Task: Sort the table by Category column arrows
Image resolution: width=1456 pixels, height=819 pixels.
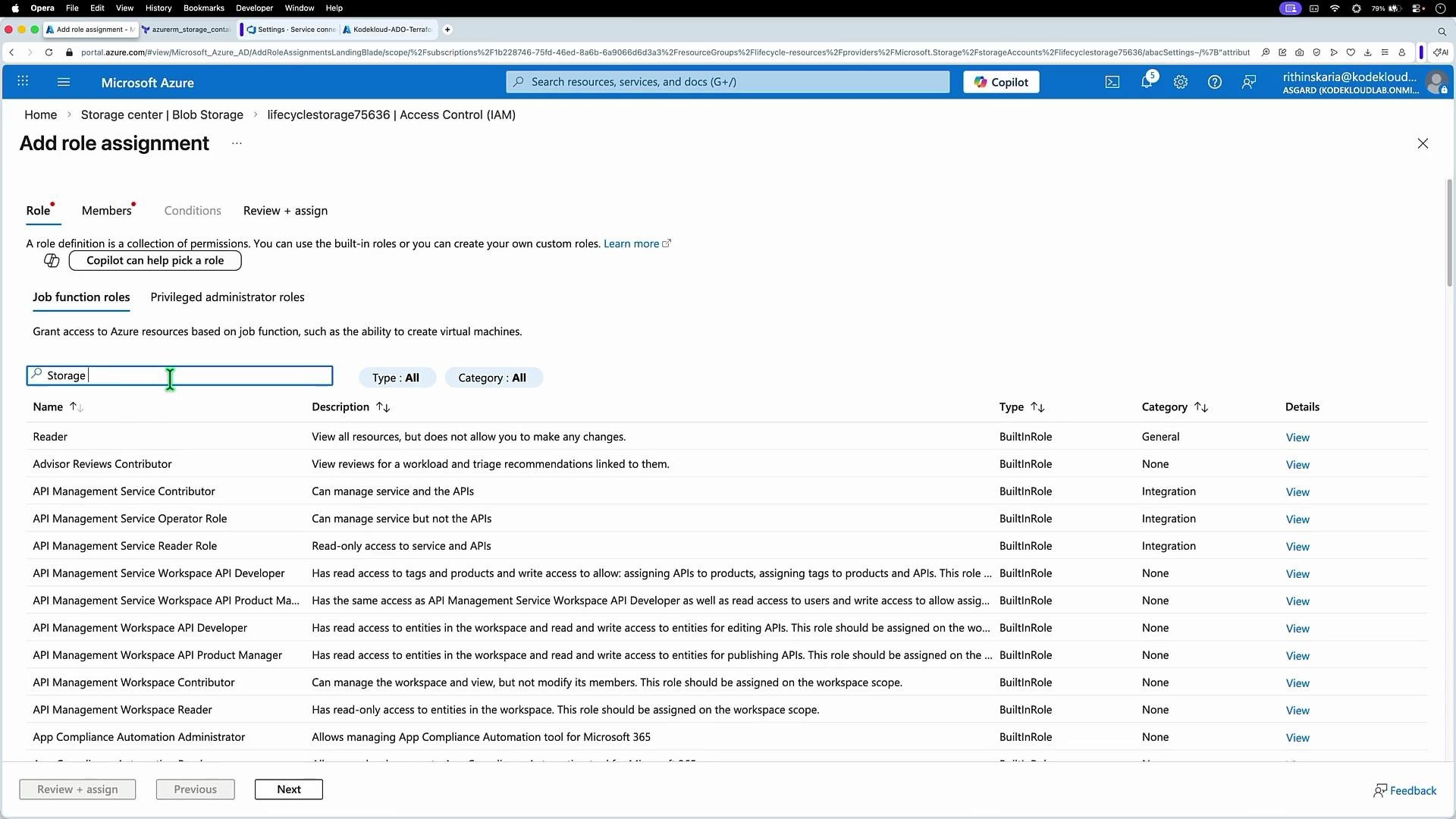Action: click(1200, 407)
